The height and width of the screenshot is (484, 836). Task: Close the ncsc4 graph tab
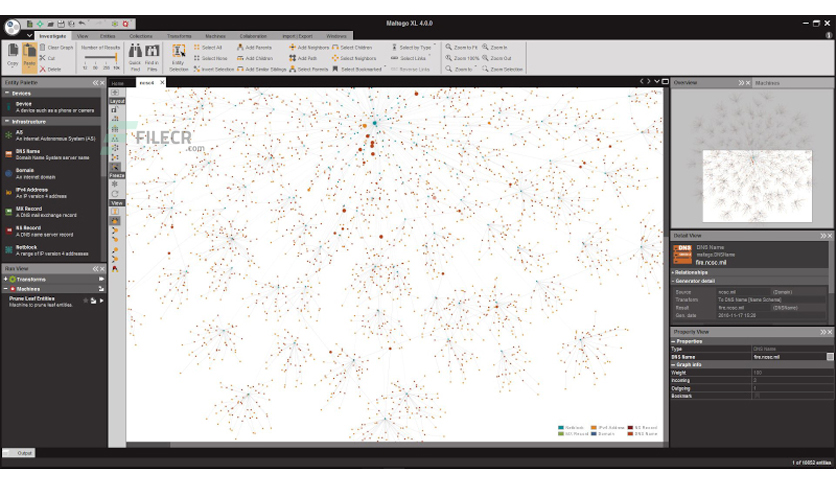[x=162, y=83]
